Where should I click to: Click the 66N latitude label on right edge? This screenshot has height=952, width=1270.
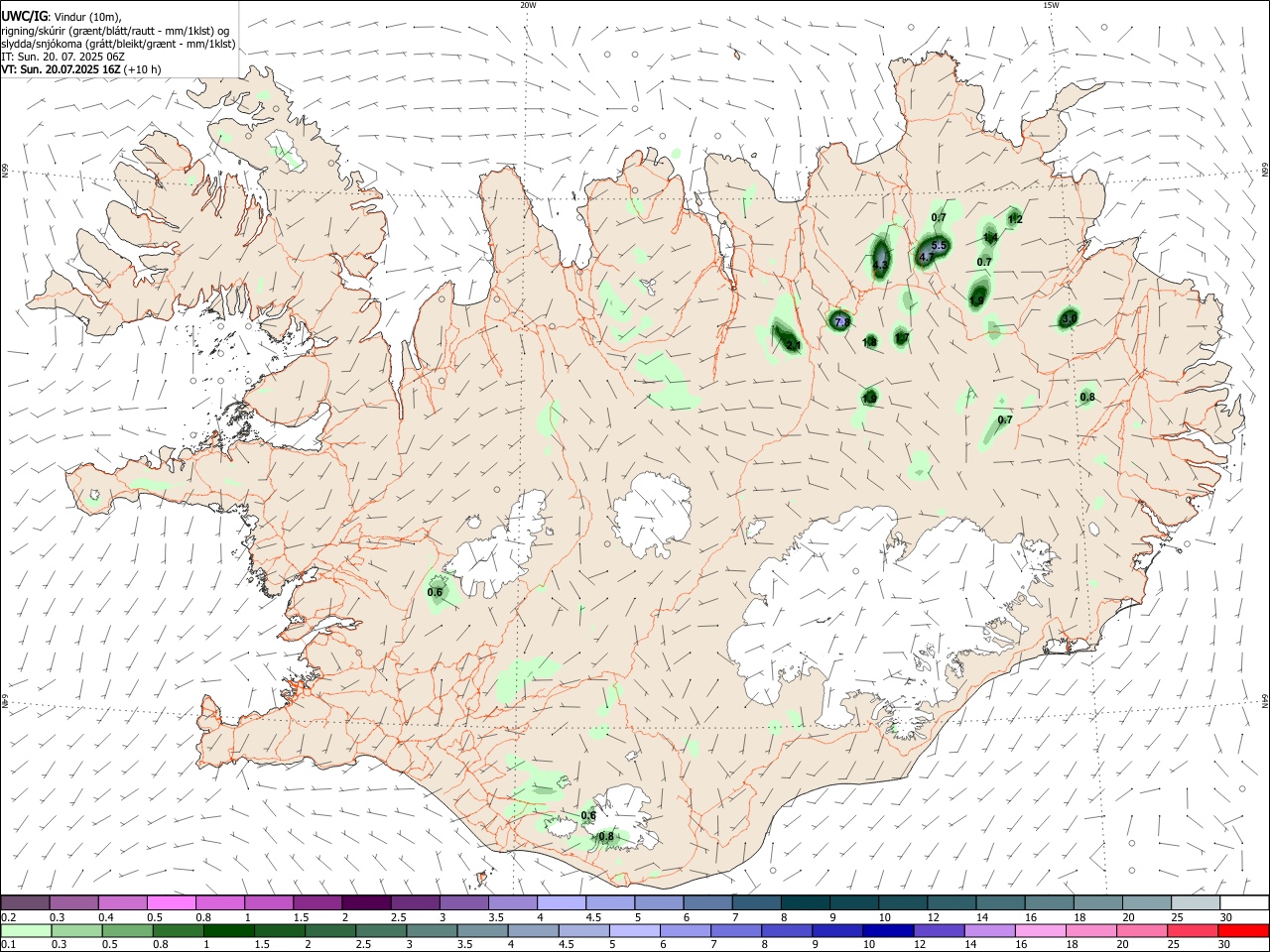(x=1265, y=171)
